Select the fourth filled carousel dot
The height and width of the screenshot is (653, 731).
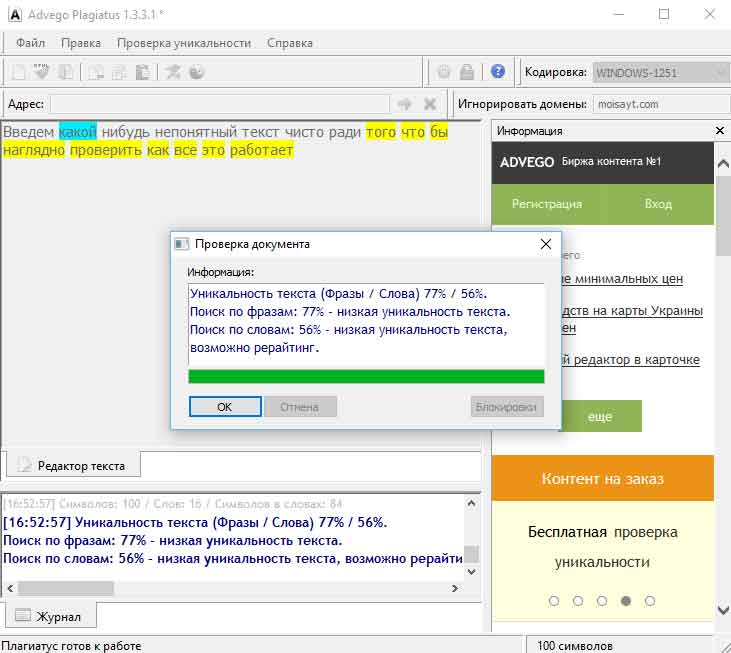pos(626,601)
